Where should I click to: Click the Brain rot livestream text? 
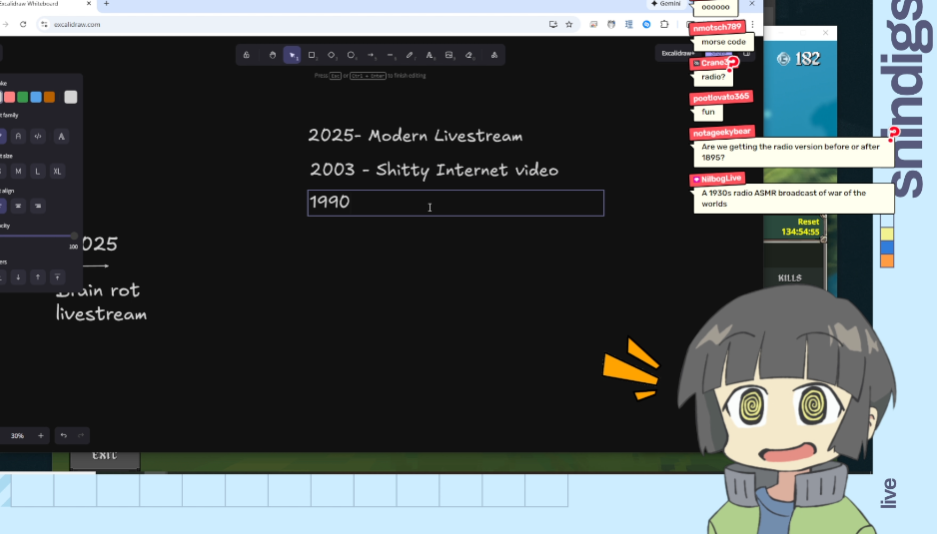[101, 302]
